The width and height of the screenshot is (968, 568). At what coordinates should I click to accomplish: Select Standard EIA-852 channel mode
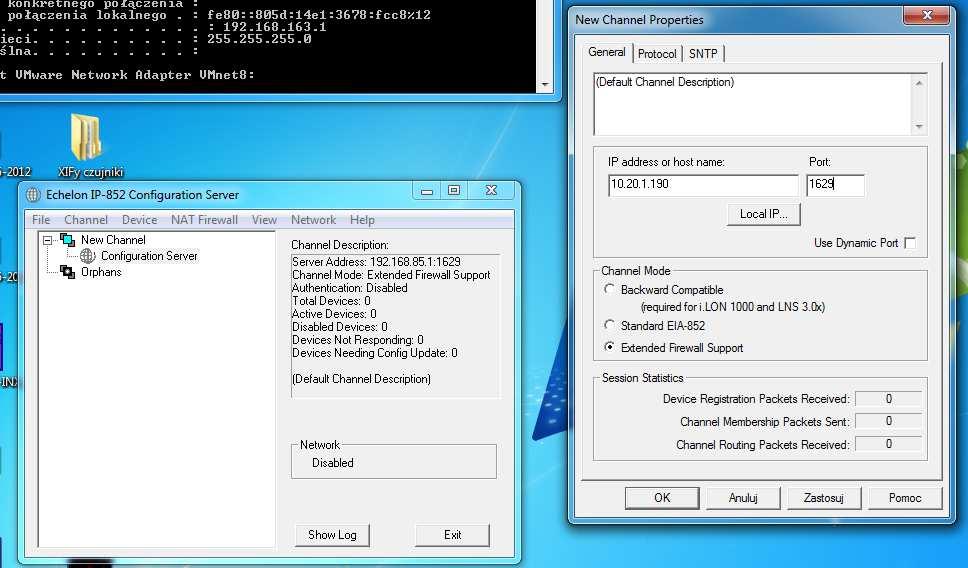[x=609, y=325]
